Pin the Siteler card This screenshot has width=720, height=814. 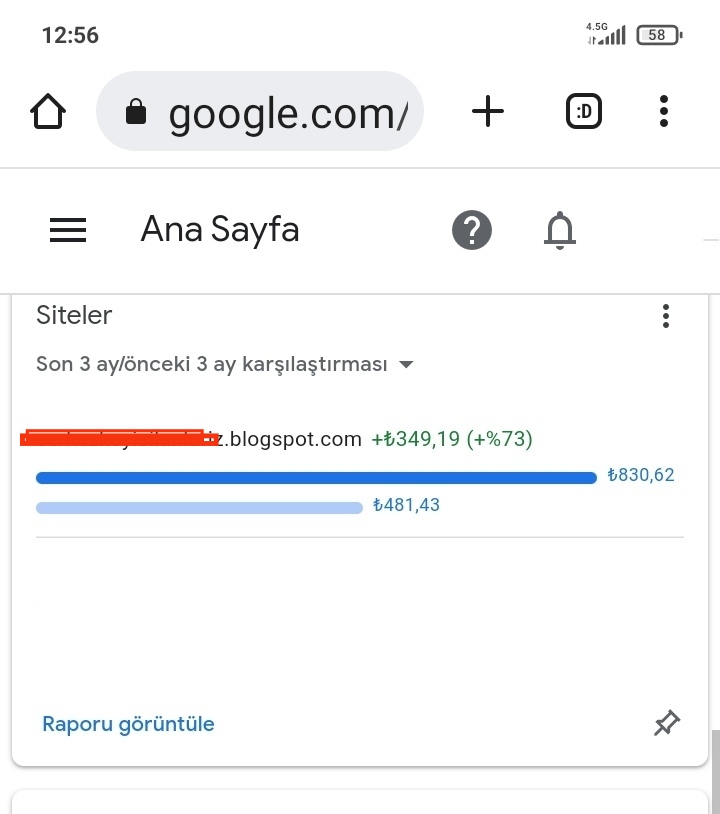coord(667,723)
